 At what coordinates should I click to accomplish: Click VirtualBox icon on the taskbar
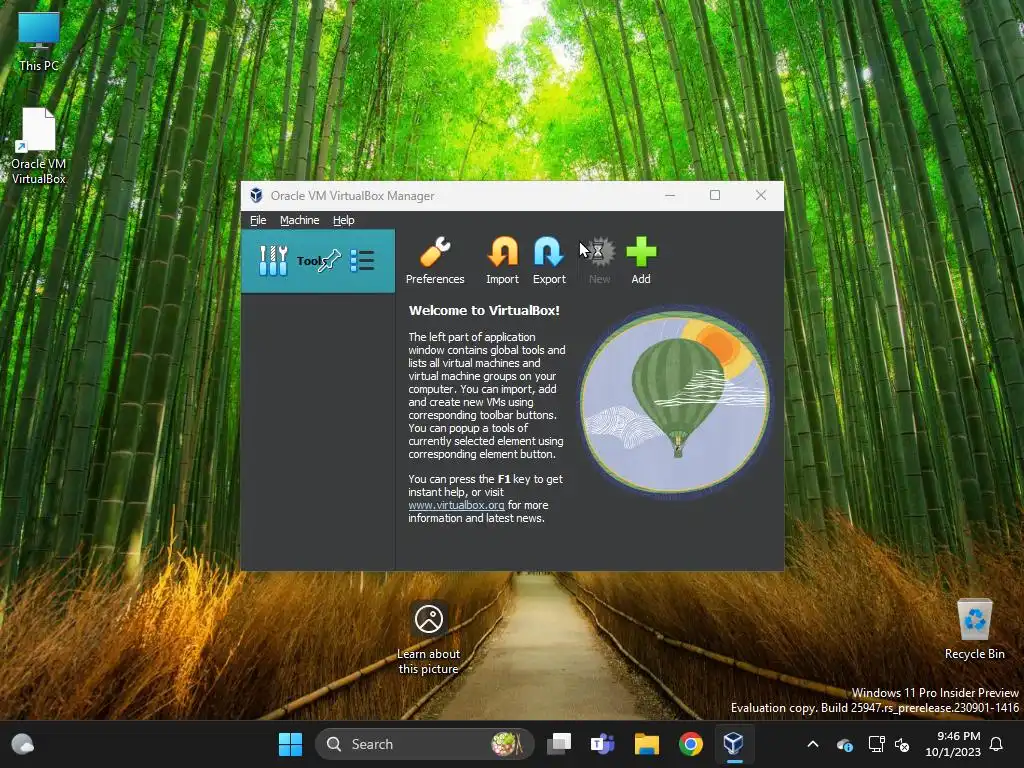(733, 744)
